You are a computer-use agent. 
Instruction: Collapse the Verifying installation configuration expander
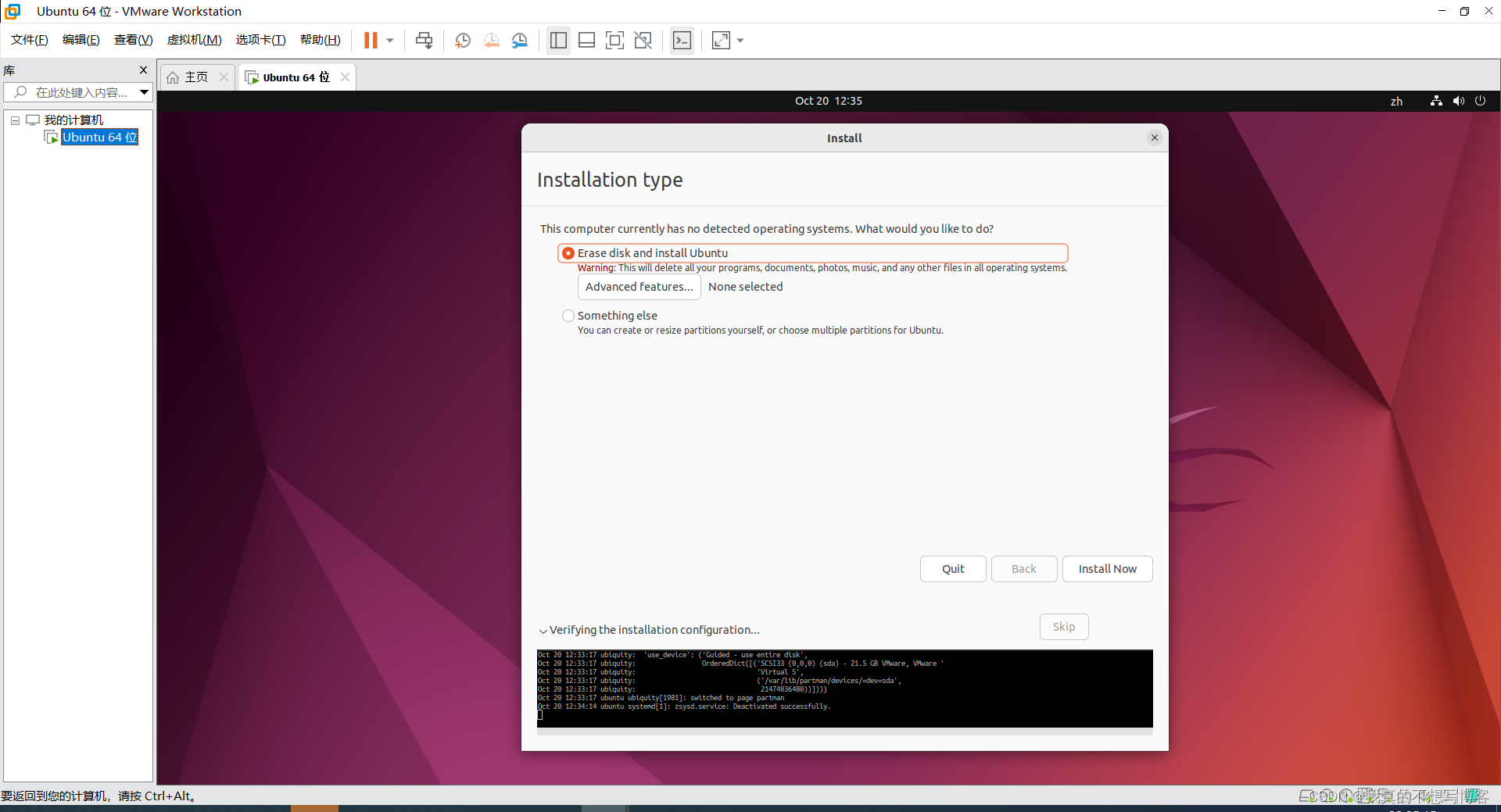point(543,631)
